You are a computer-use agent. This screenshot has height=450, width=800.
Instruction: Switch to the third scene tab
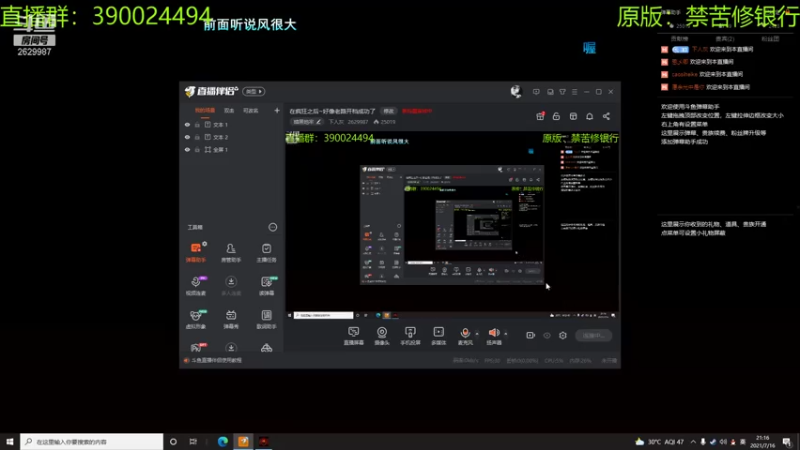point(251,110)
